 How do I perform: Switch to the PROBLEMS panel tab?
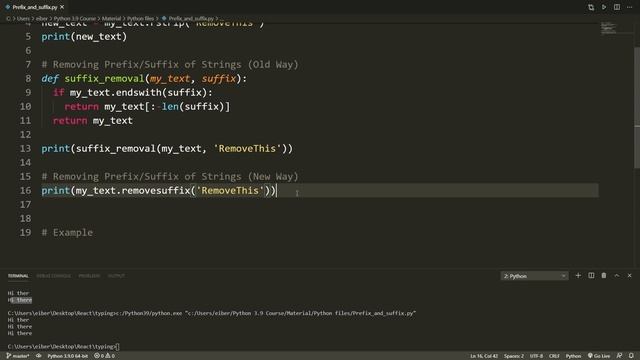coord(89,276)
